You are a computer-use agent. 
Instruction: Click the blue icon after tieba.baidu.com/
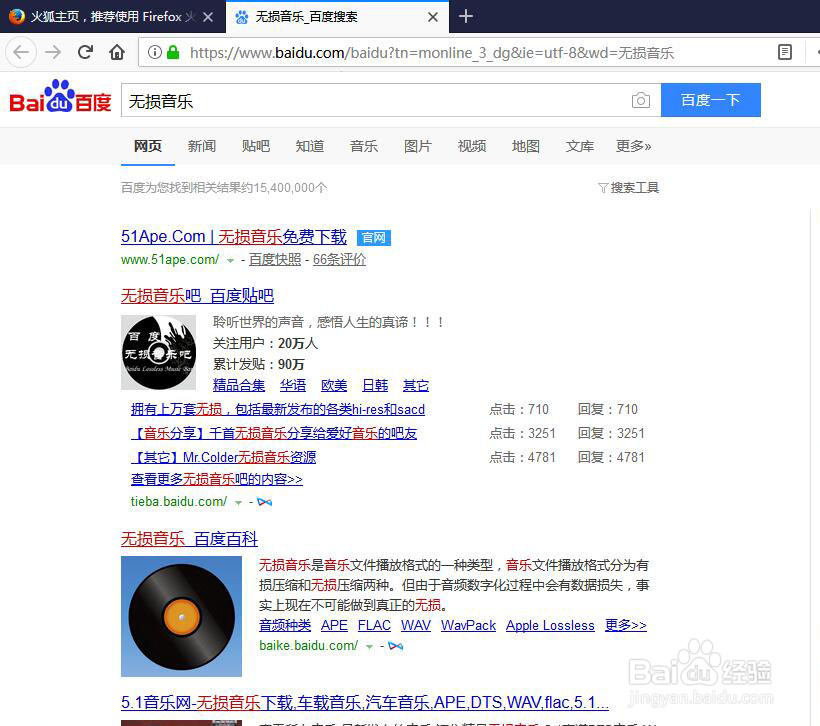265,502
